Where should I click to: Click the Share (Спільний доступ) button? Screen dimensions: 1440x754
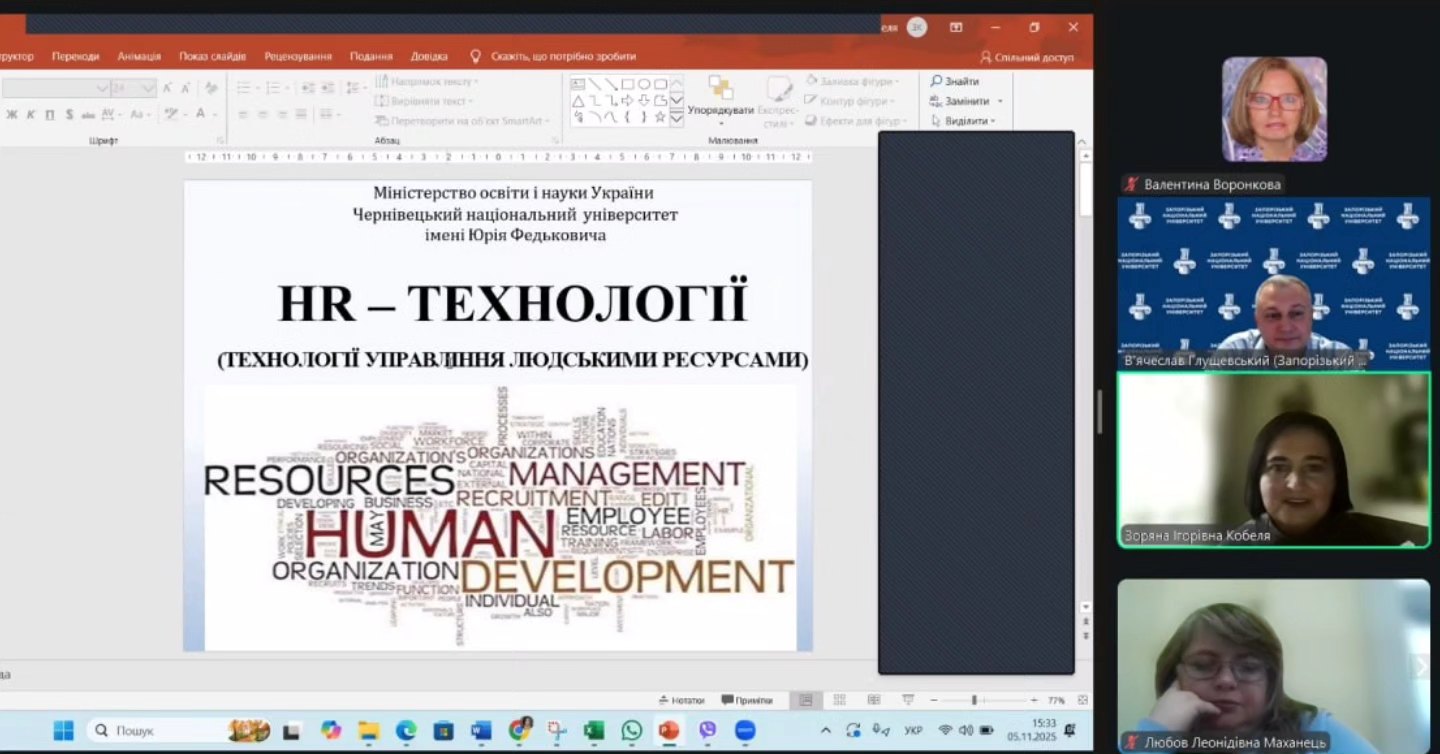coord(1027,57)
